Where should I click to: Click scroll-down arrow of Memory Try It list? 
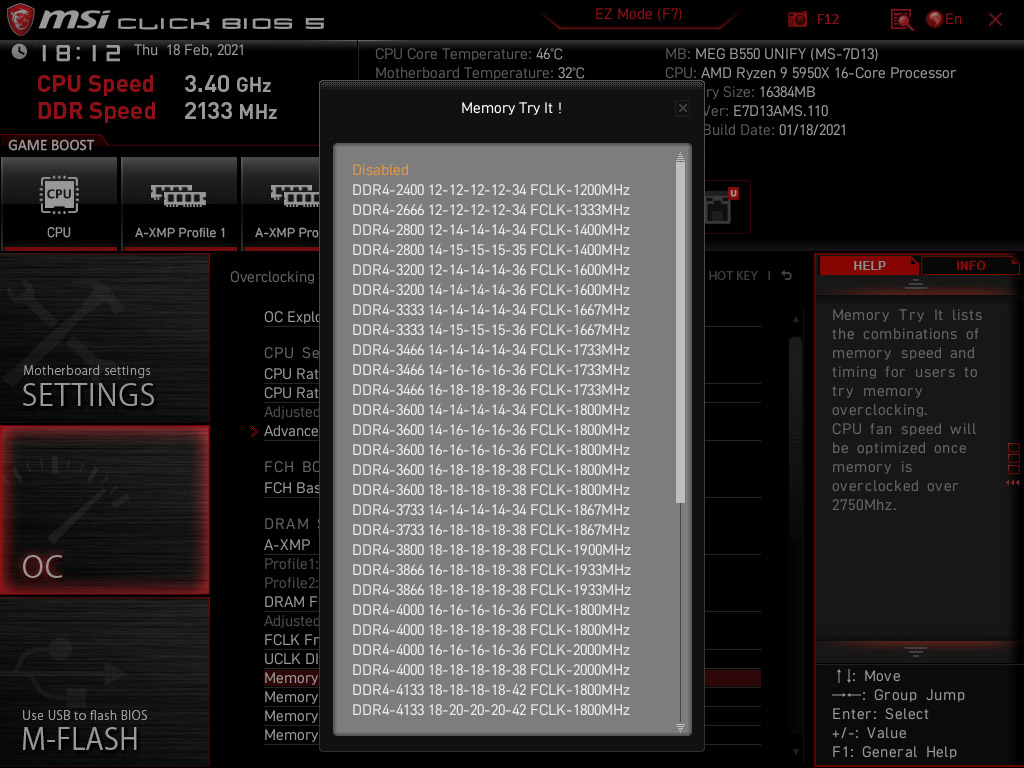tap(680, 728)
